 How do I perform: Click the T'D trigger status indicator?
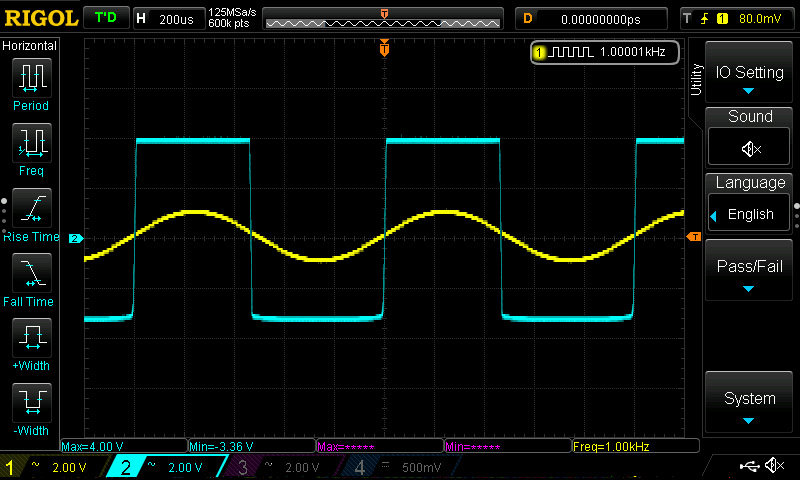[x=106, y=18]
